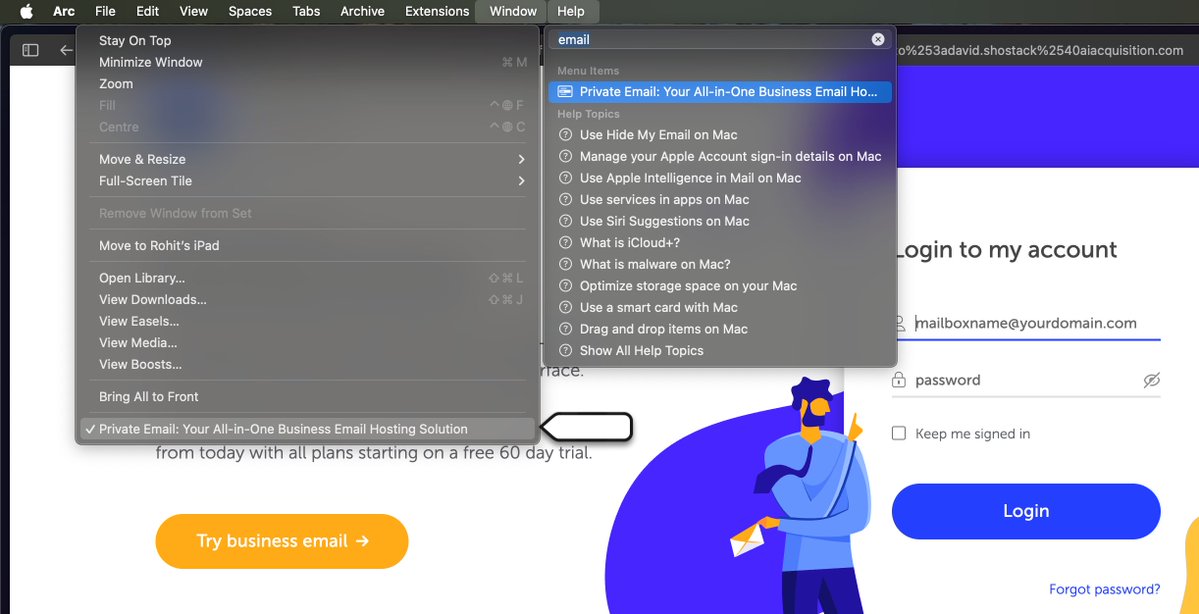This screenshot has width=1199, height=614.
Task: Select View Easels…
Action: click(307, 321)
